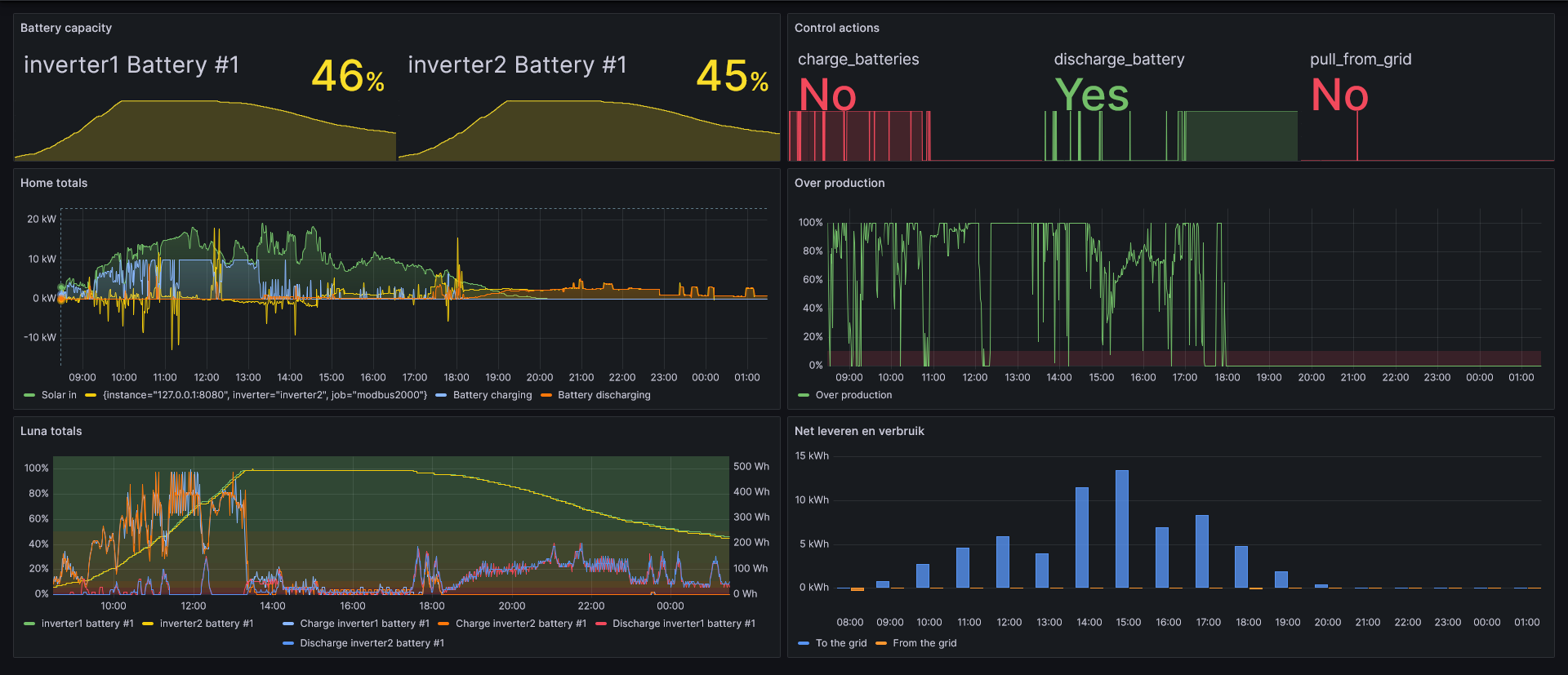The height and width of the screenshot is (675, 1568).
Task: Open the Home totals panel title menu
Action: tap(54, 183)
